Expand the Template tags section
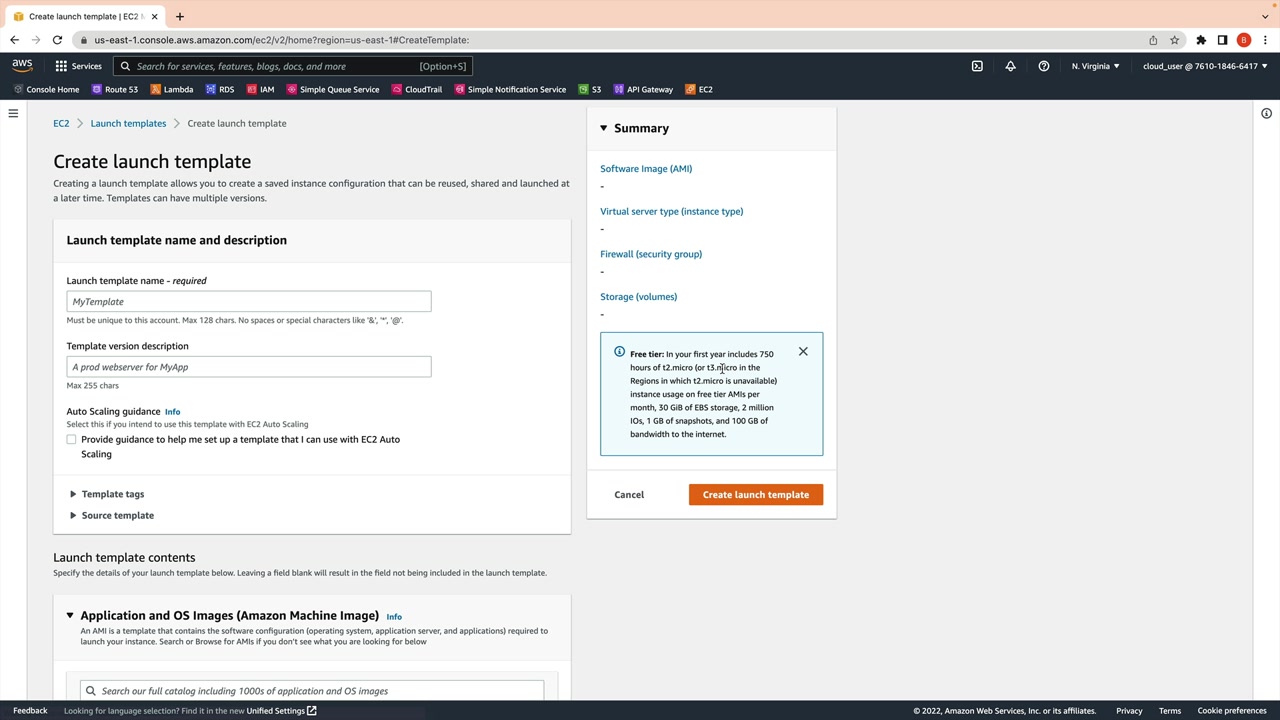The width and height of the screenshot is (1280, 720). tap(106, 494)
